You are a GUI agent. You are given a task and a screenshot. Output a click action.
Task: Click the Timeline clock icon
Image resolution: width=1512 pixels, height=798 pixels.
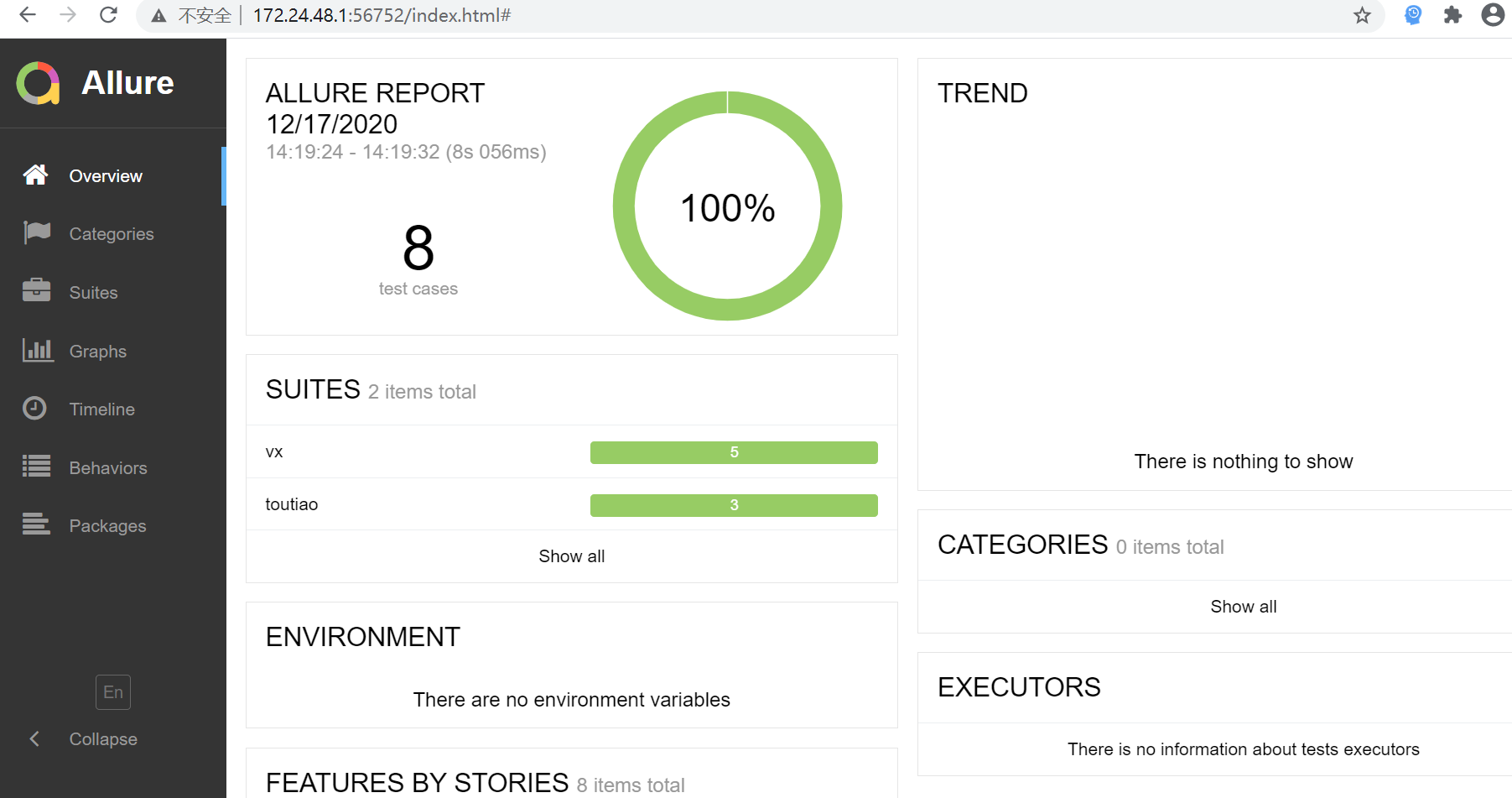(x=34, y=409)
